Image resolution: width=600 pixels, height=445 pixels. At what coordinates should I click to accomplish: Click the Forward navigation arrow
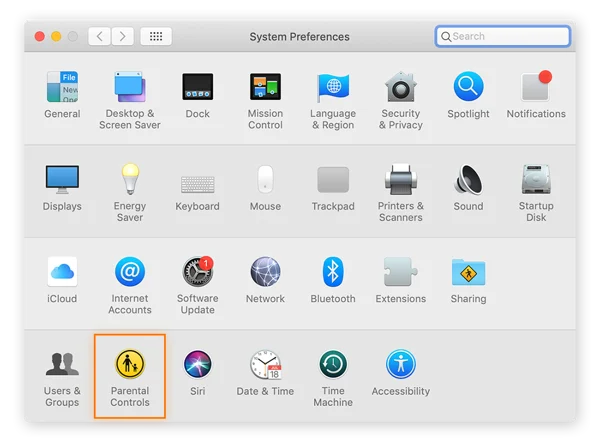(122, 36)
